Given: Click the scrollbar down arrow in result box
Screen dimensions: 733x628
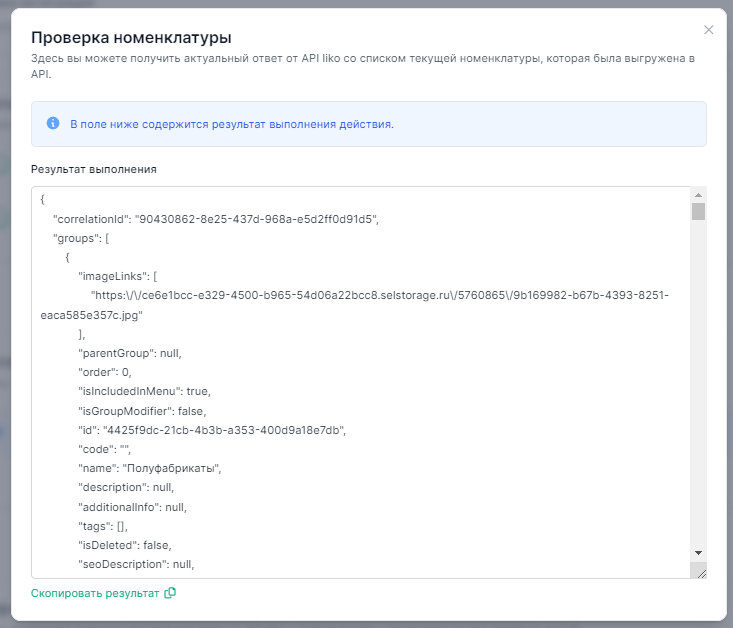Looking at the screenshot, I should pos(699,553).
